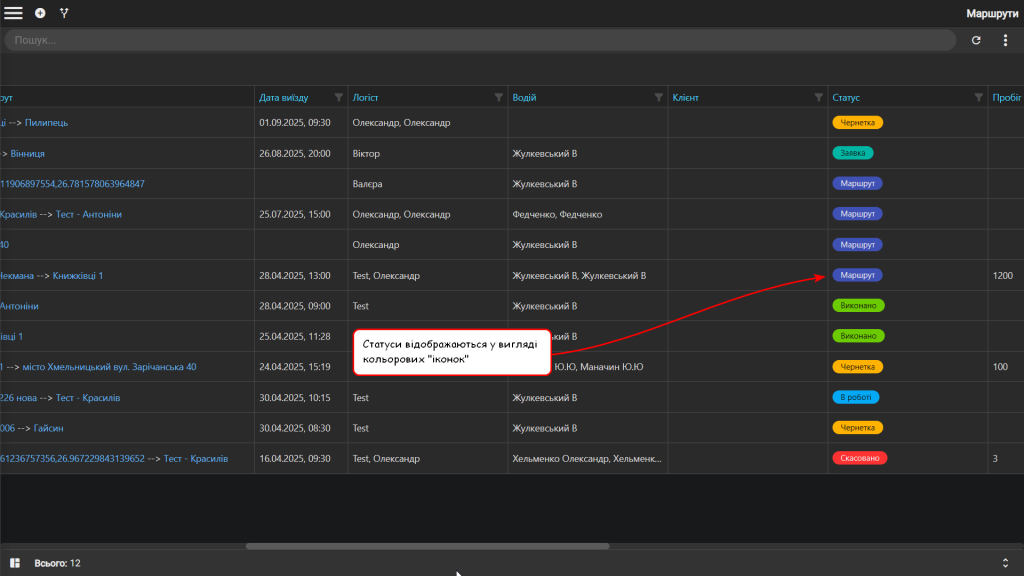Click Маршрут badge in Федченко row

pyautogui.click(x=857, y=214)
